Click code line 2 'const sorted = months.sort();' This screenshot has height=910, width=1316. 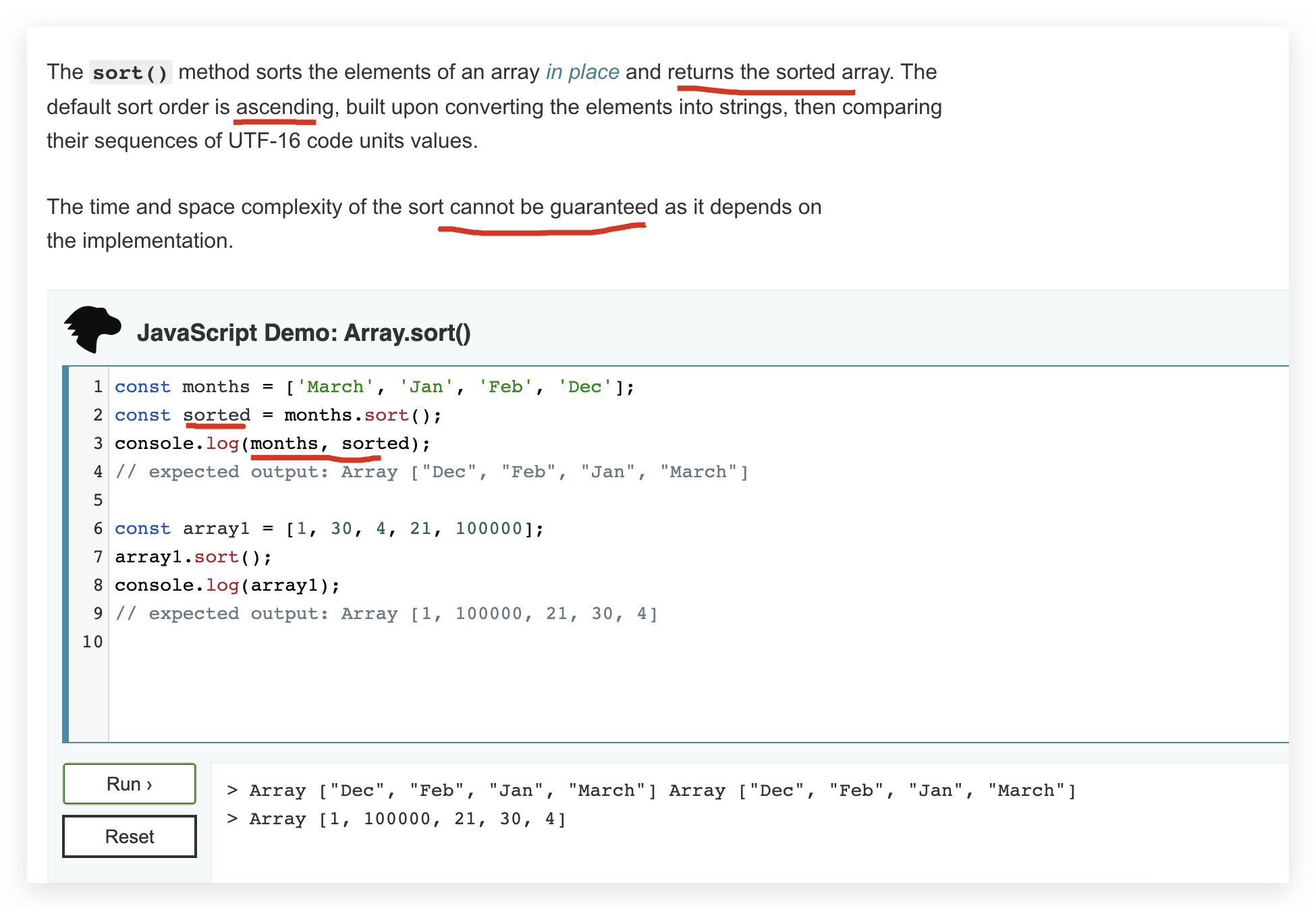[x=278, y=415]
